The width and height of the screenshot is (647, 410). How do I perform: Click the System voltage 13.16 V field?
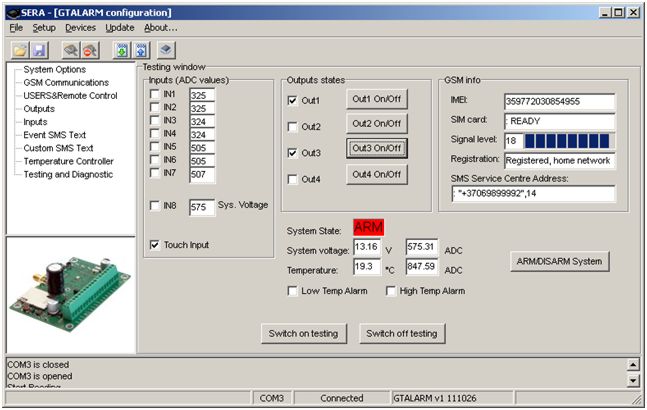pos(366,247)
